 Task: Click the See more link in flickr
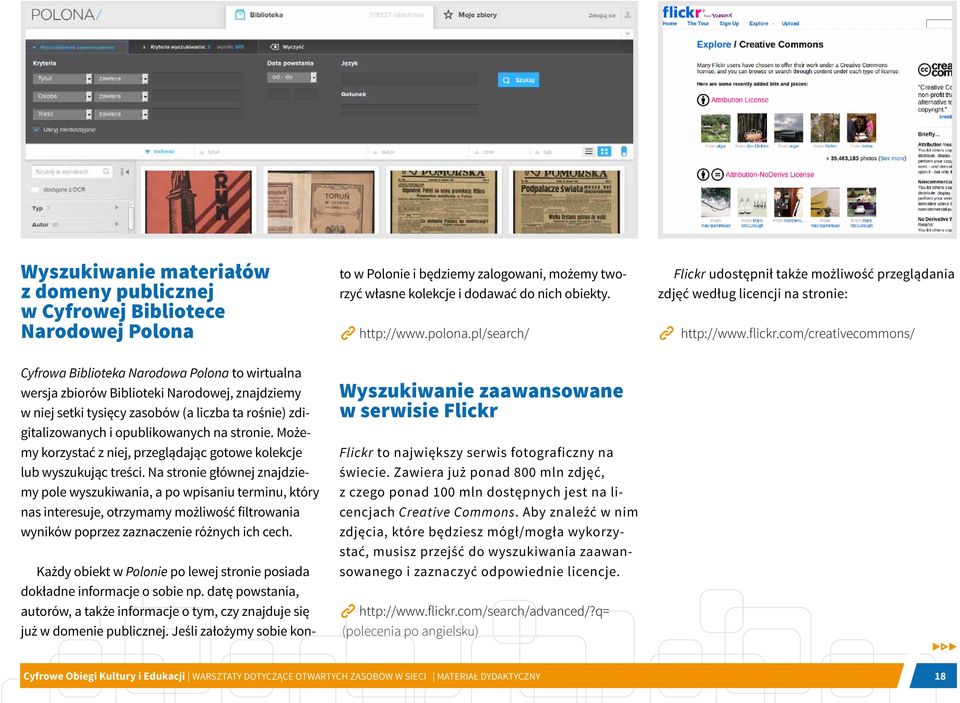(x=893, y=158)
